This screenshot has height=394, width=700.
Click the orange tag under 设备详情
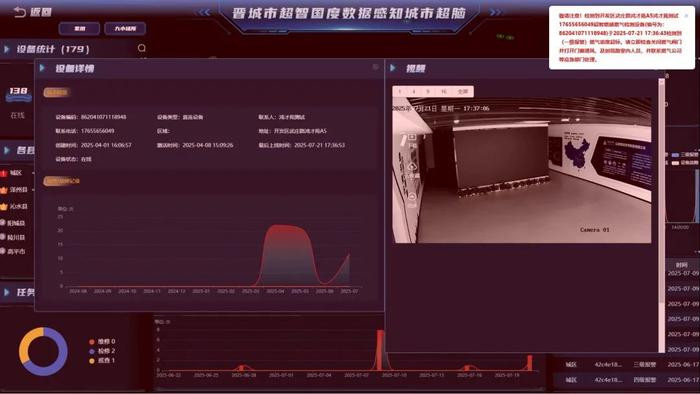[x=56, y=92]
